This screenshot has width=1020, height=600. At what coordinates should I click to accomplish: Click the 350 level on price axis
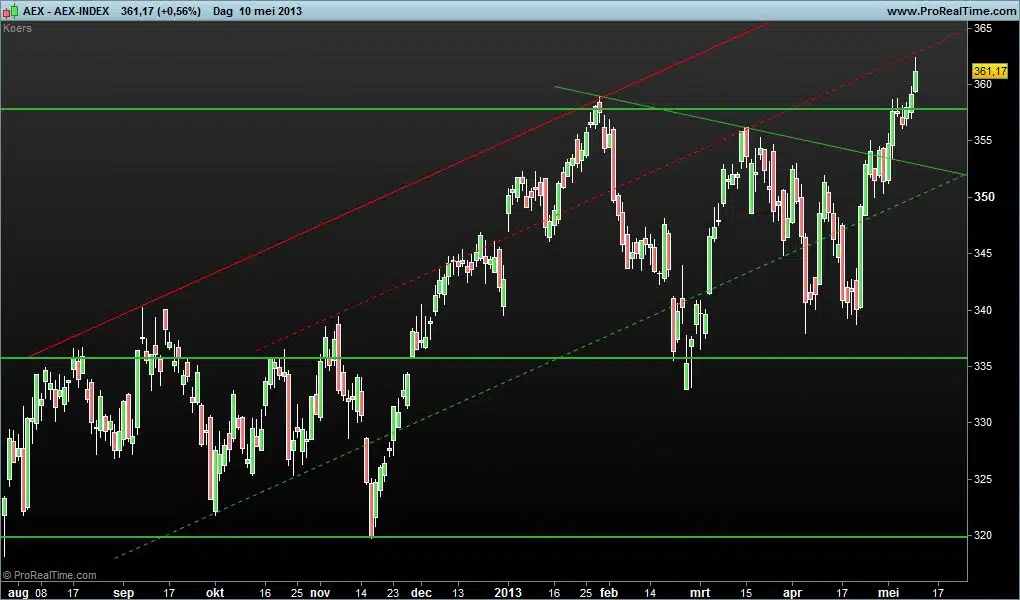(982, 197)
